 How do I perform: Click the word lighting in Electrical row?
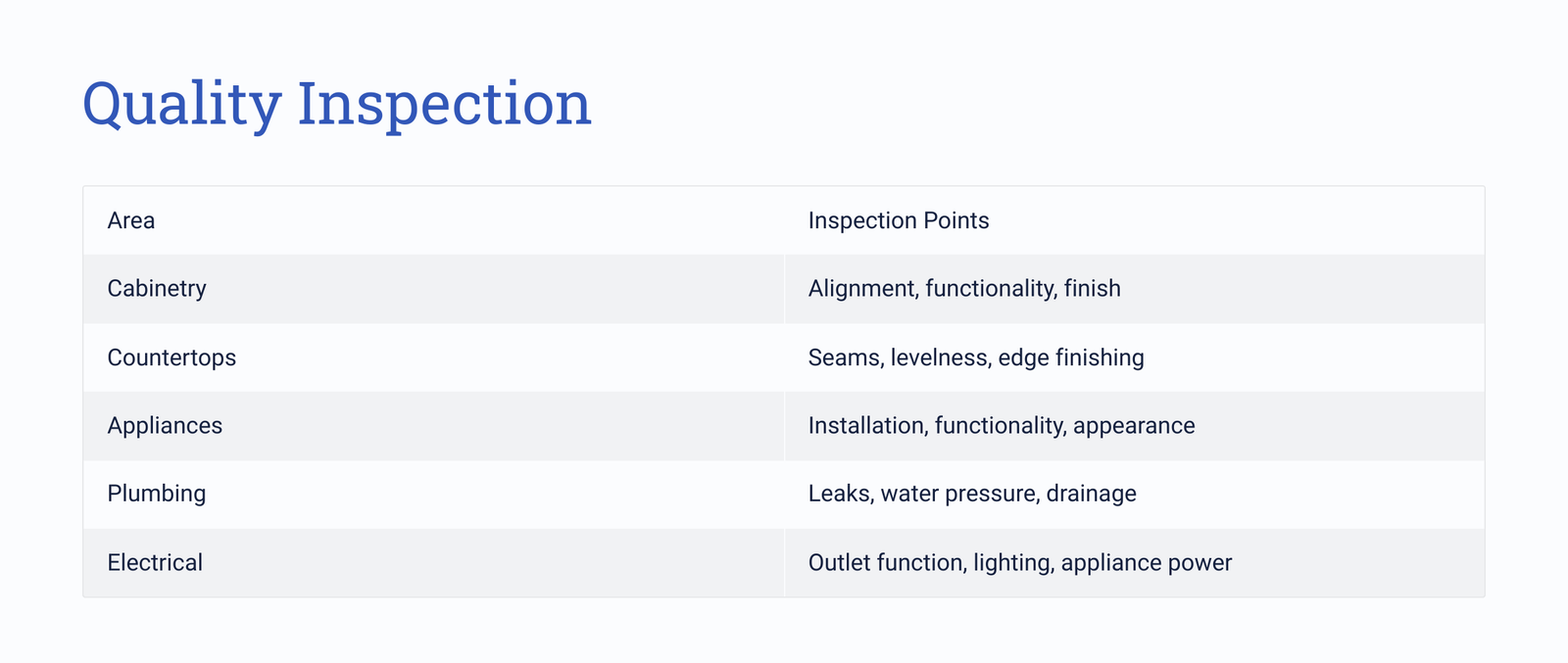(x=1013, y=563)
